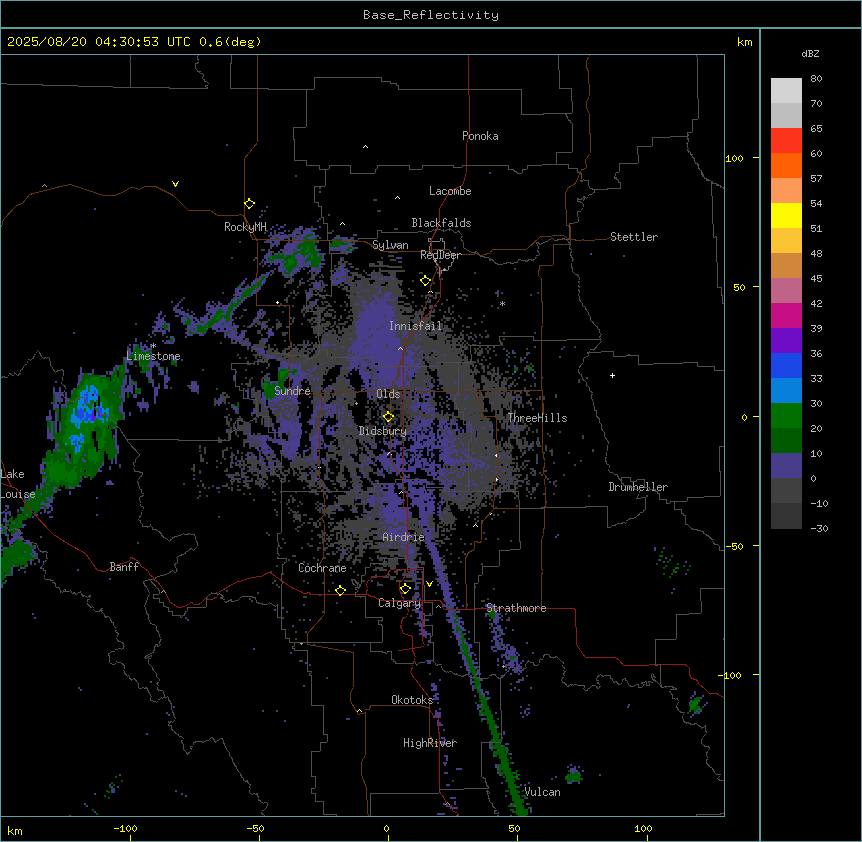Click the HighRiver label
The height and width of the screenshot is (842, 862).
(x=430, y=743)
